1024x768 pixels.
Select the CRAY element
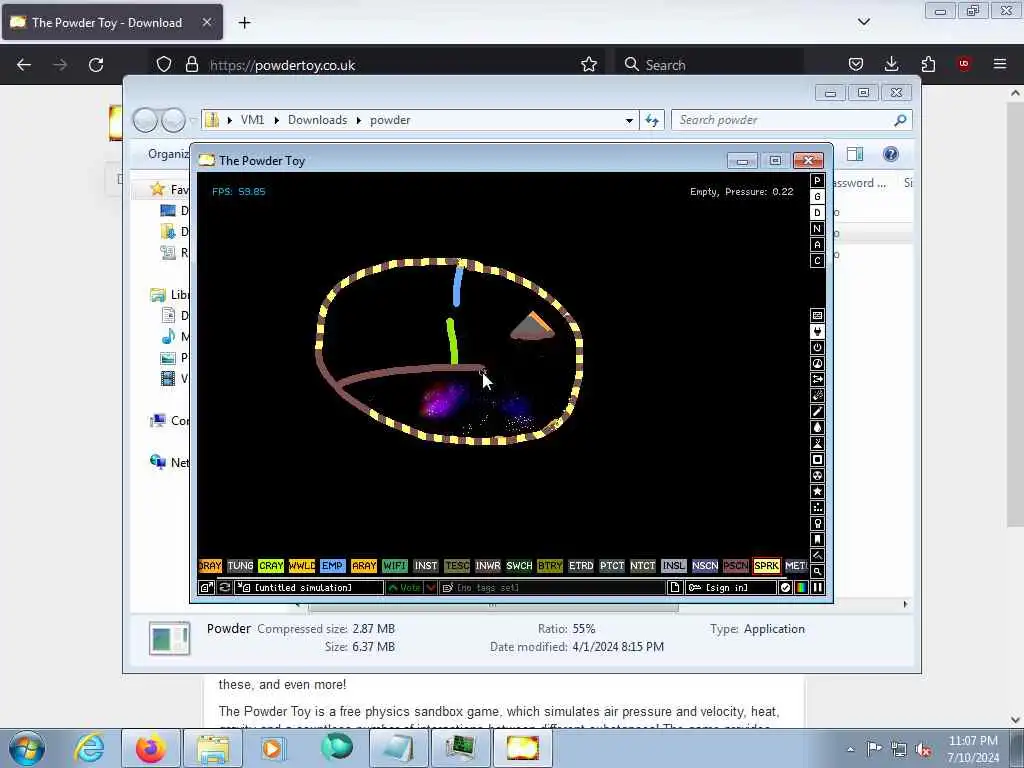[x=271, y=566]
